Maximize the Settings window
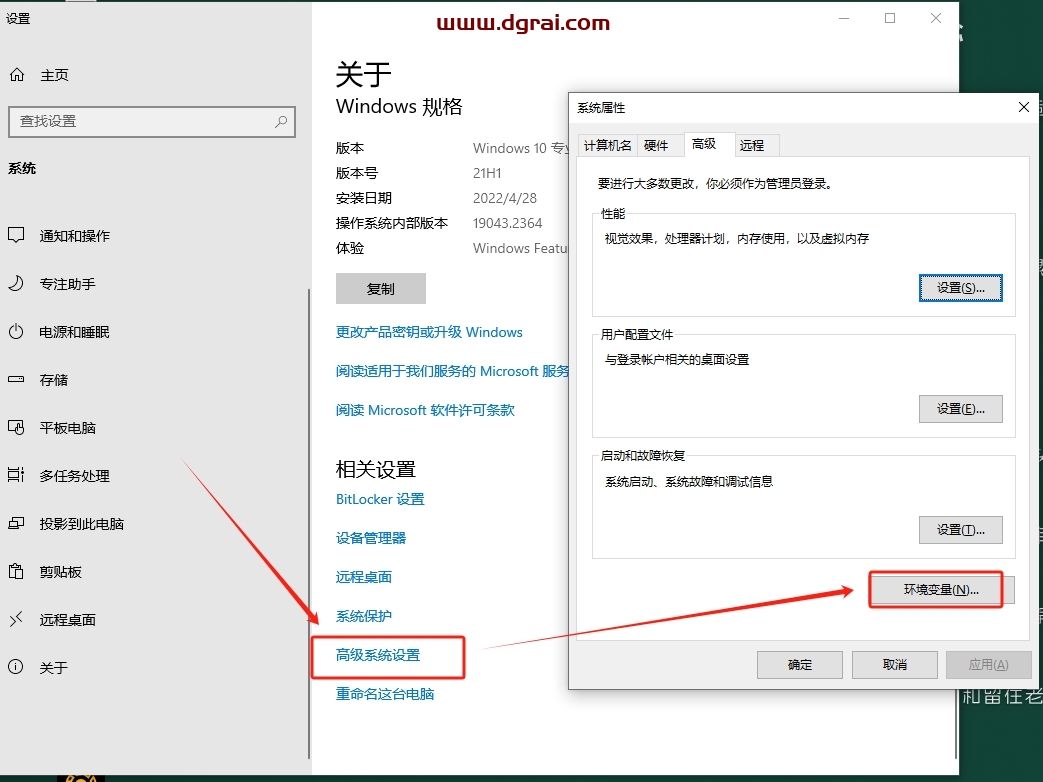1043x782 pixels. (890, 19)
